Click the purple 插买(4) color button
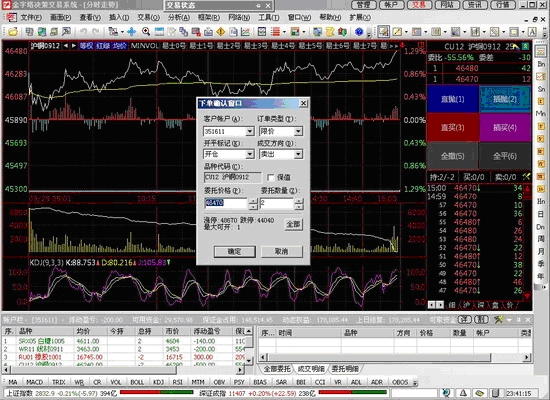The image size is (550, 400). tap(505, 127)
